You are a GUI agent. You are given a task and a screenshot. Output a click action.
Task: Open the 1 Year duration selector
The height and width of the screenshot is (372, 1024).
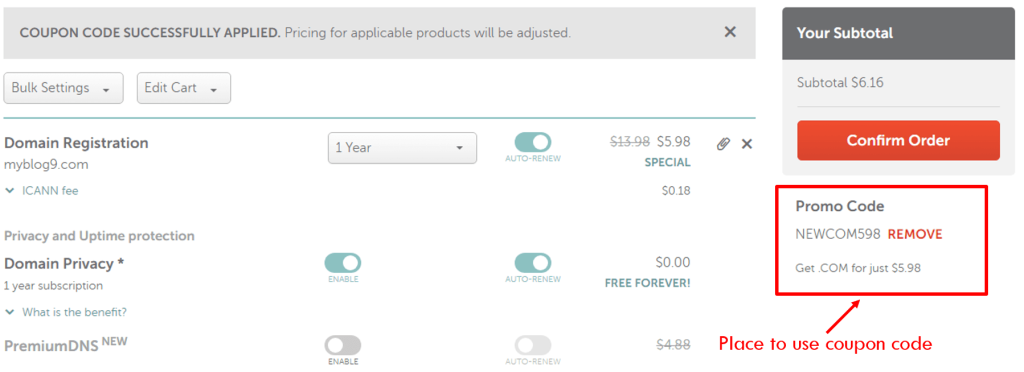[402, 147]
